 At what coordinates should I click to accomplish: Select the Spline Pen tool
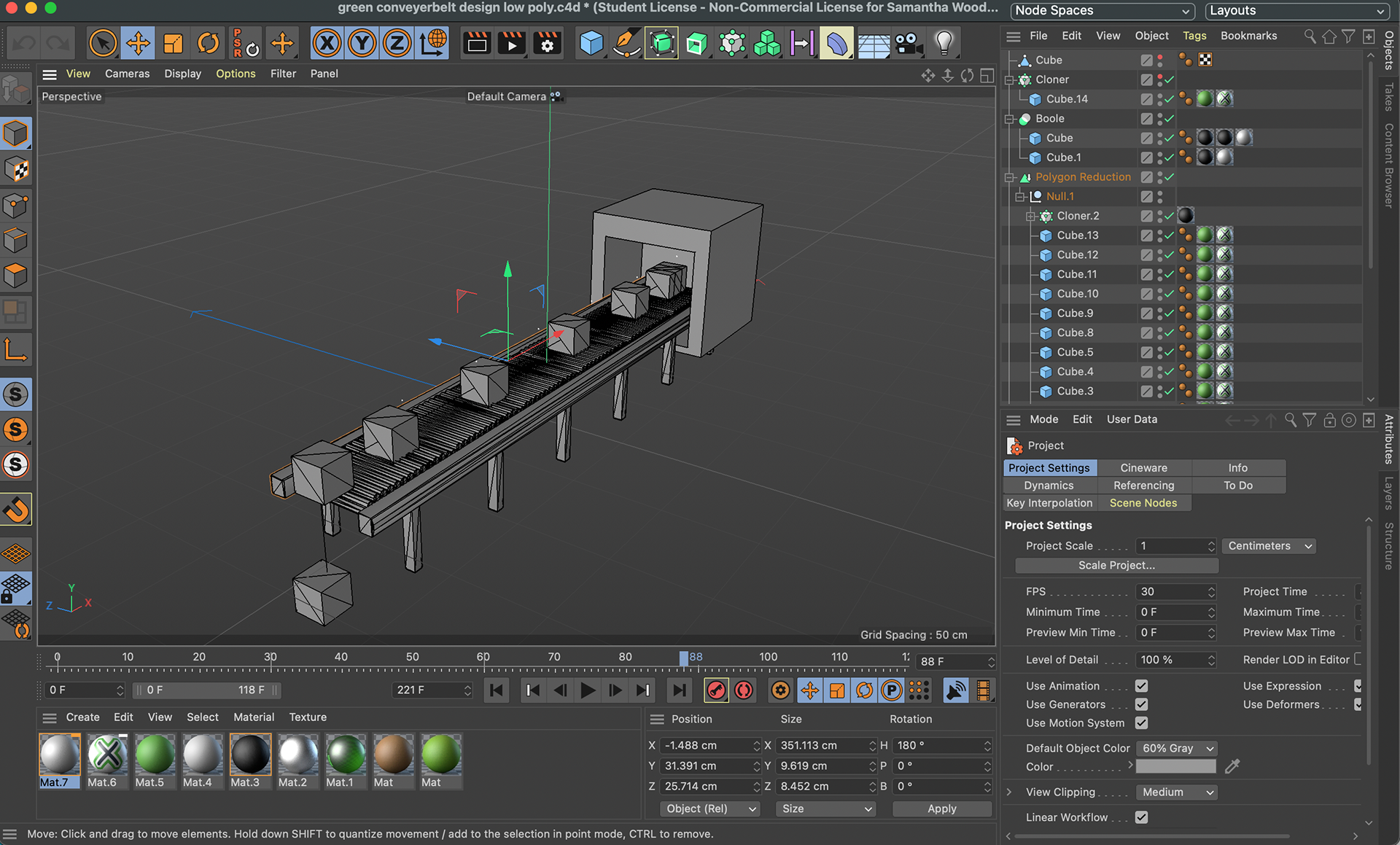click(x=626, y=44)
